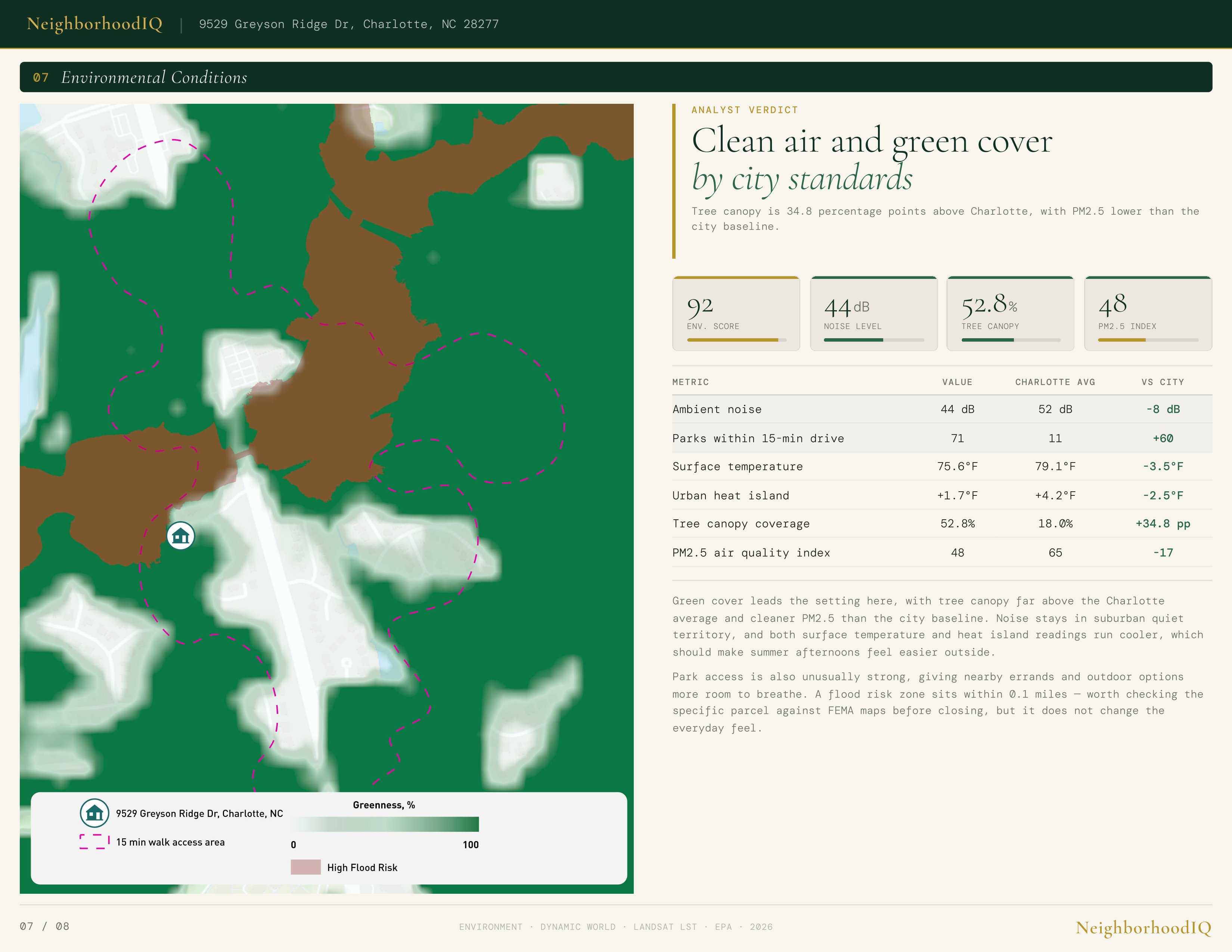Screen dimensions: 1232x952
Task: Click the 100 label under greenness scale
Action: [471, 844]
